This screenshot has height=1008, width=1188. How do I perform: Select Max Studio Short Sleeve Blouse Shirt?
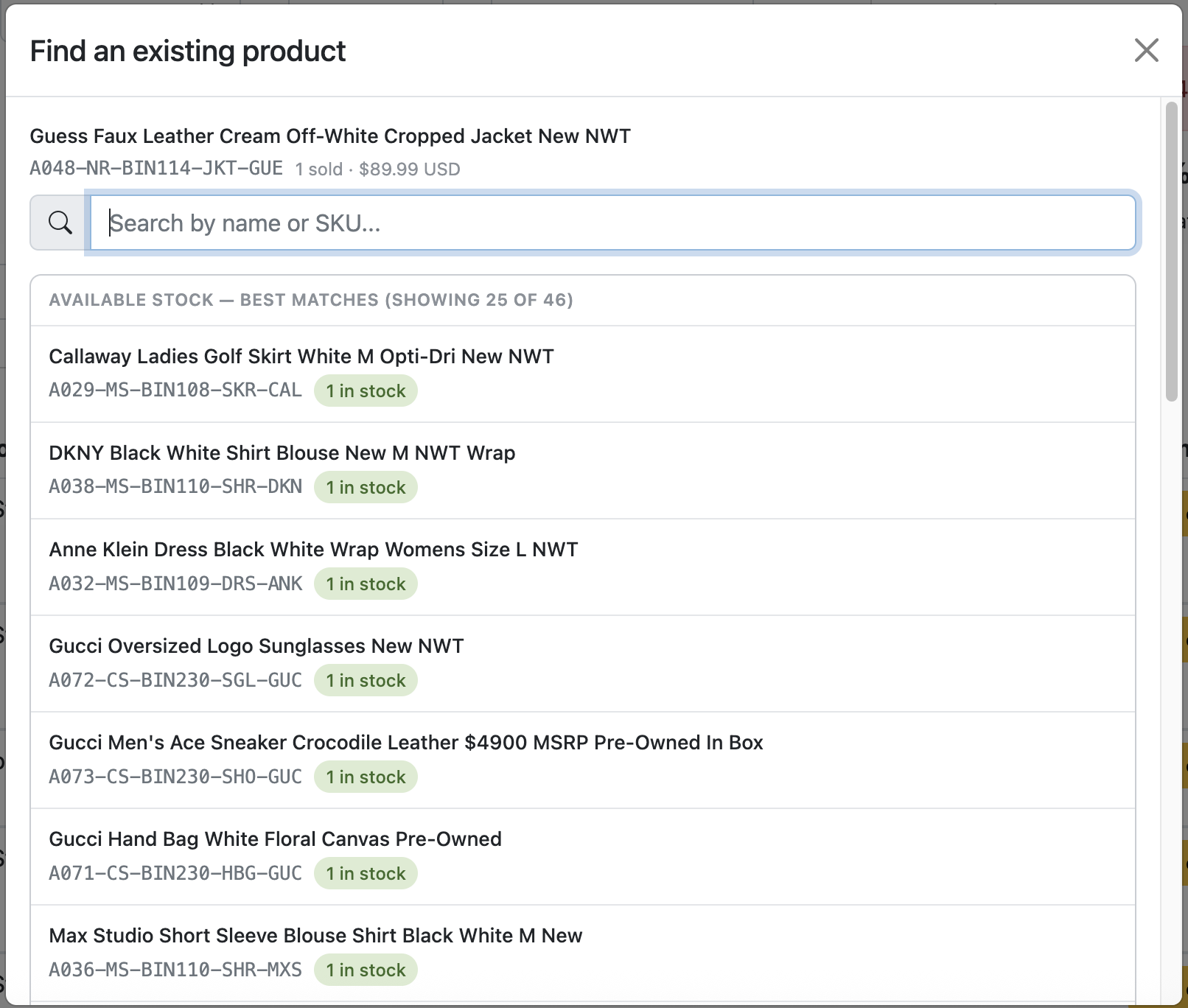[582, 953]
